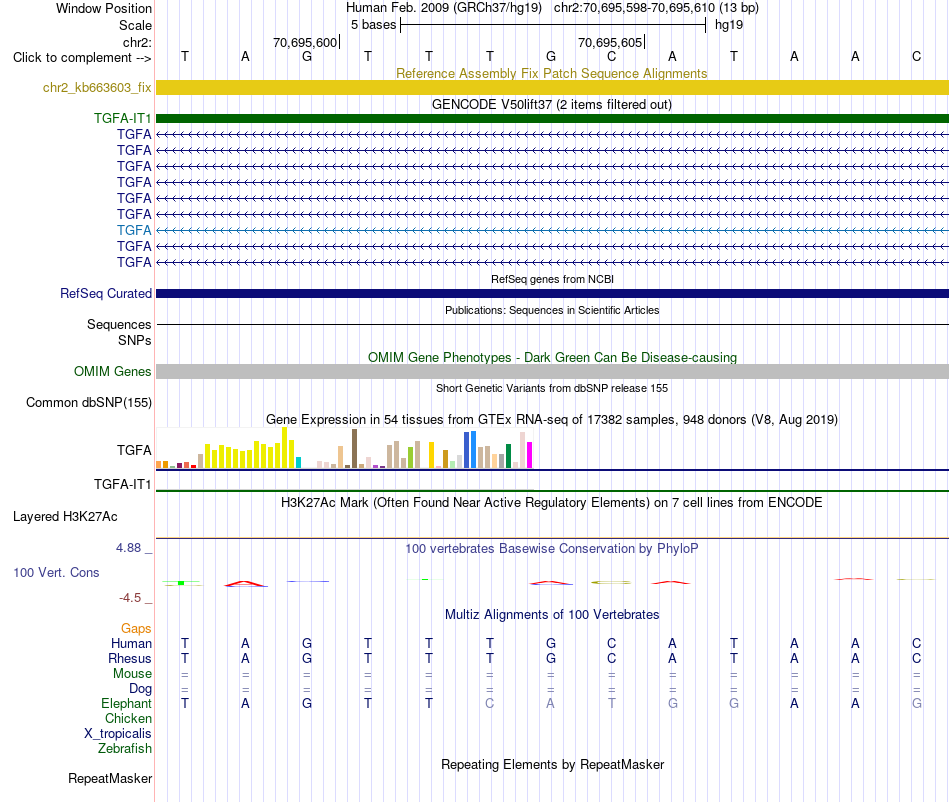Open 'Reference Assembly Fix Patch Sequence Alignments' track title

point(551,73)
